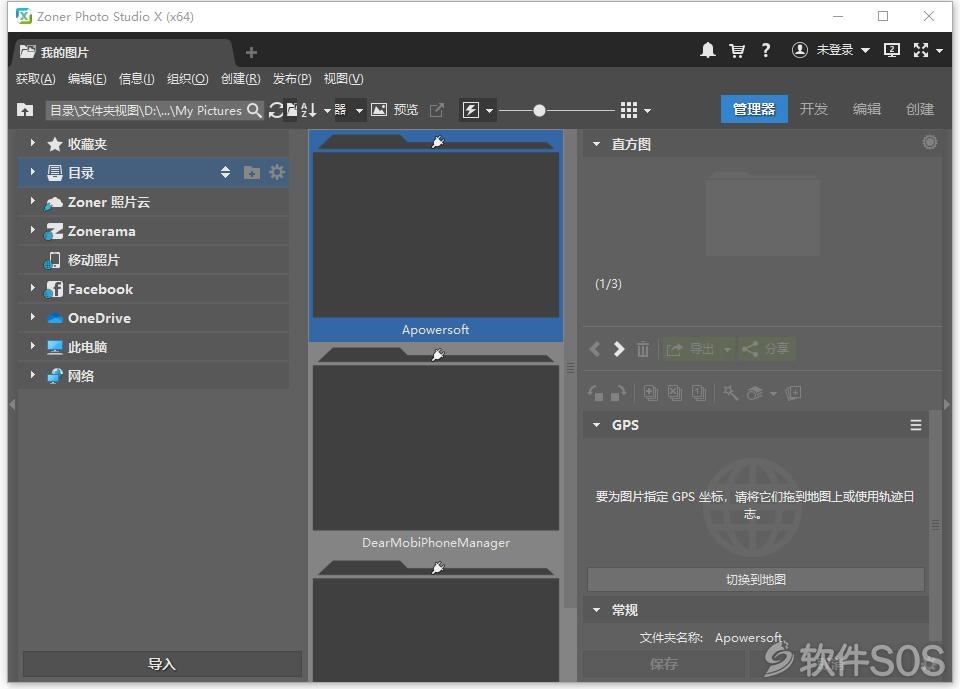Open the sort options dropdown arrow
960x689 pixels.
pos(327,111)
